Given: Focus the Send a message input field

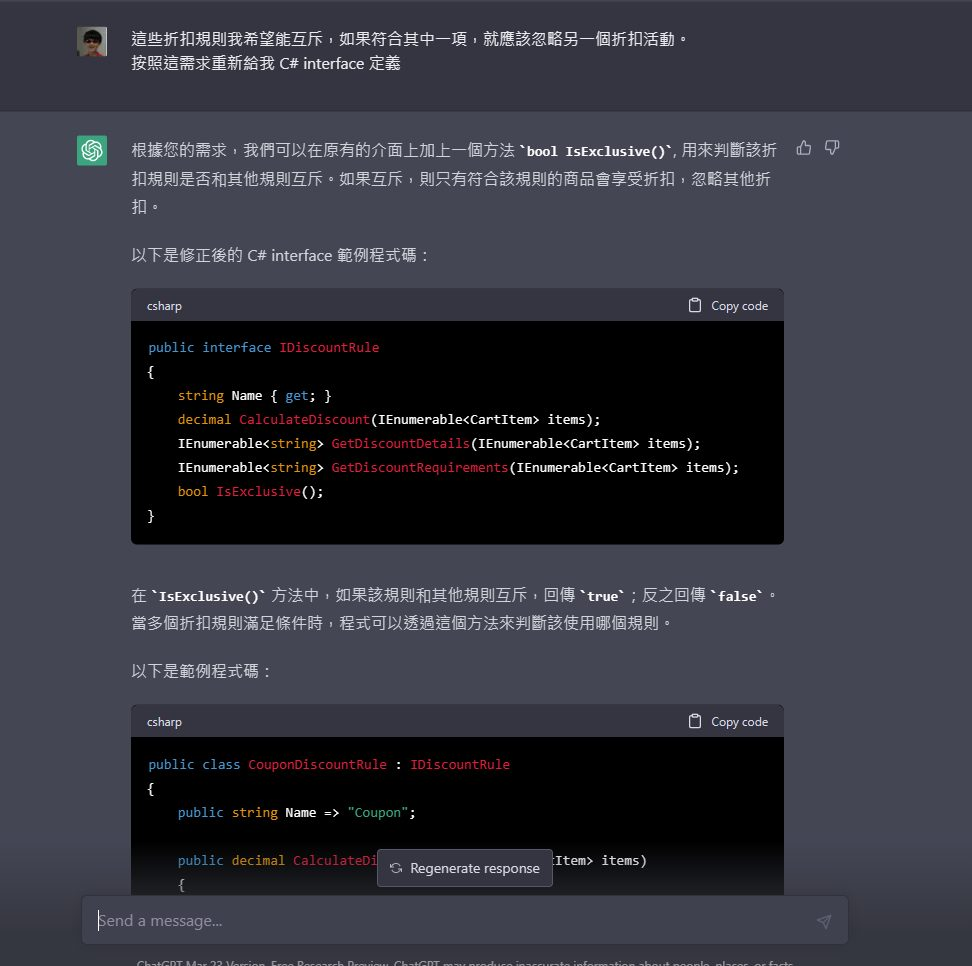Looking at the screenshot, I should [x=450, y=921].
